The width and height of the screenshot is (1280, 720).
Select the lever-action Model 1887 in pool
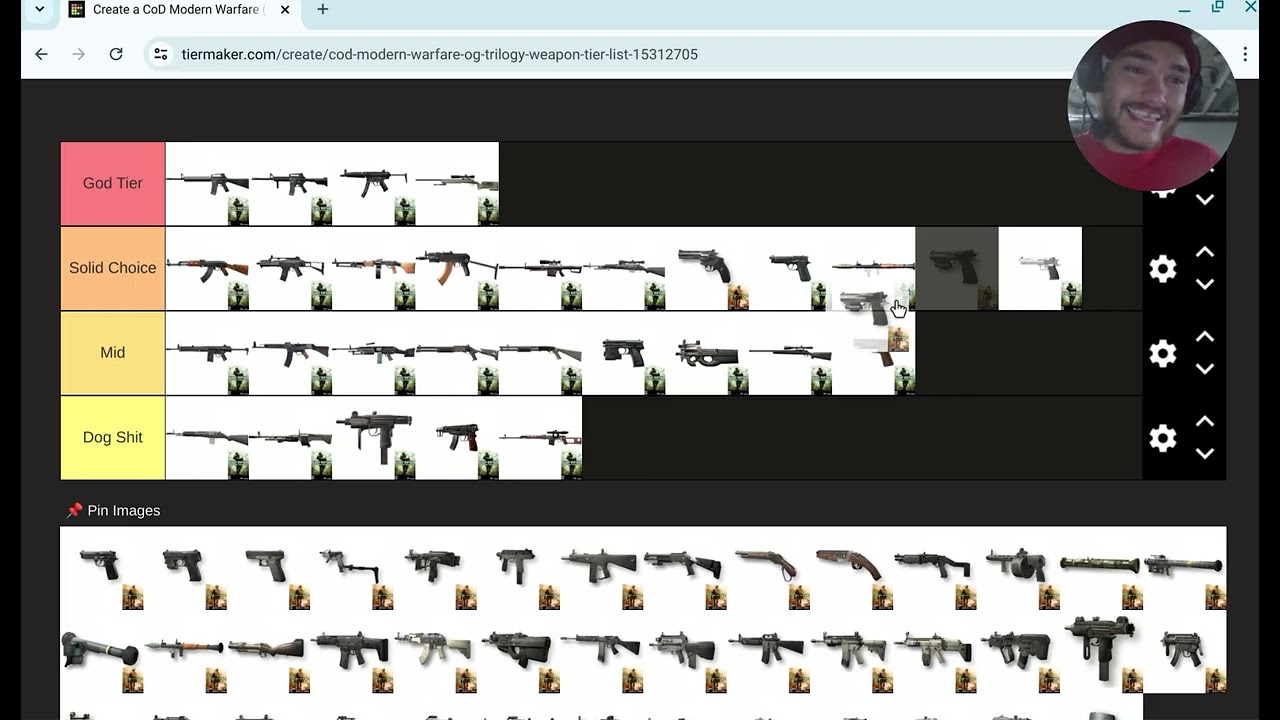pos(768,568)
